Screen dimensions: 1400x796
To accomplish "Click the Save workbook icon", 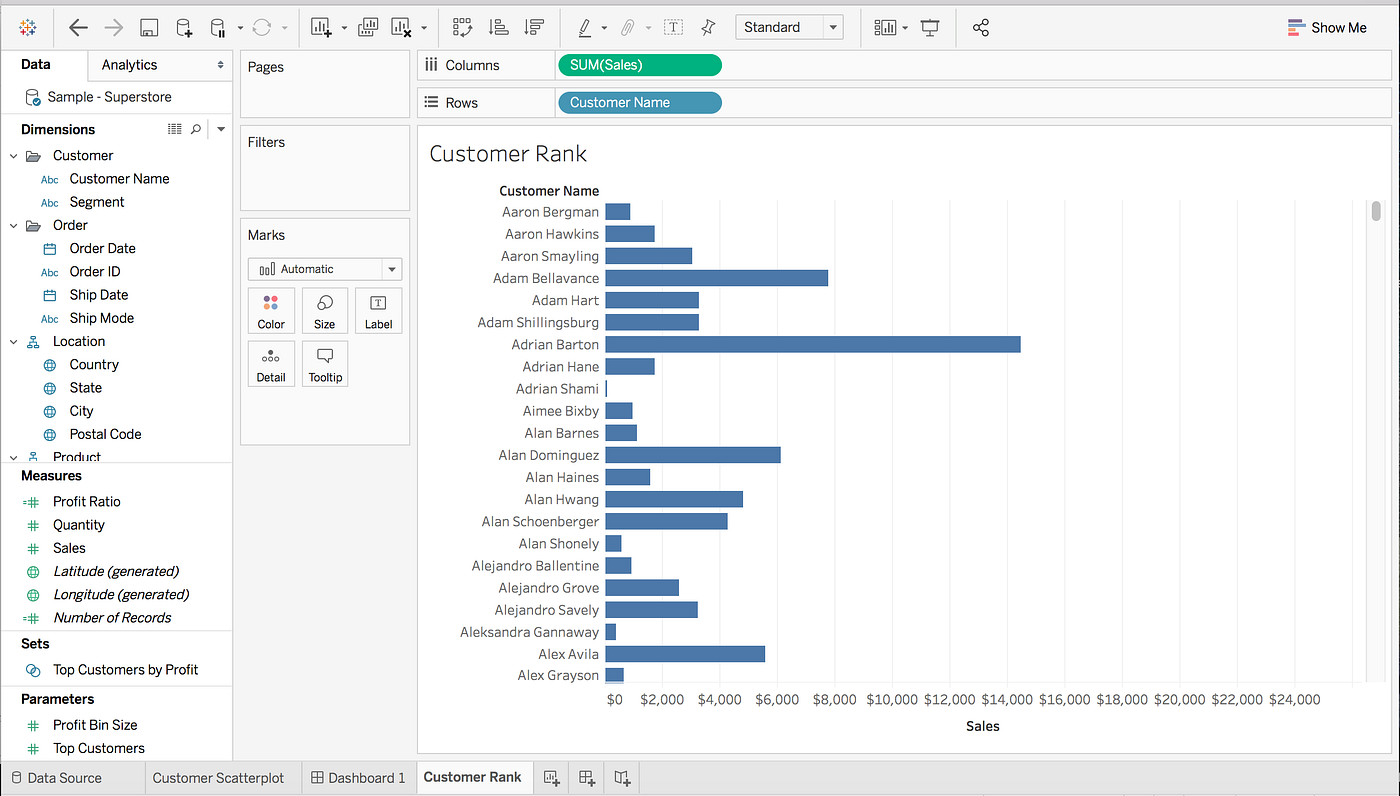I will point(149,27).
